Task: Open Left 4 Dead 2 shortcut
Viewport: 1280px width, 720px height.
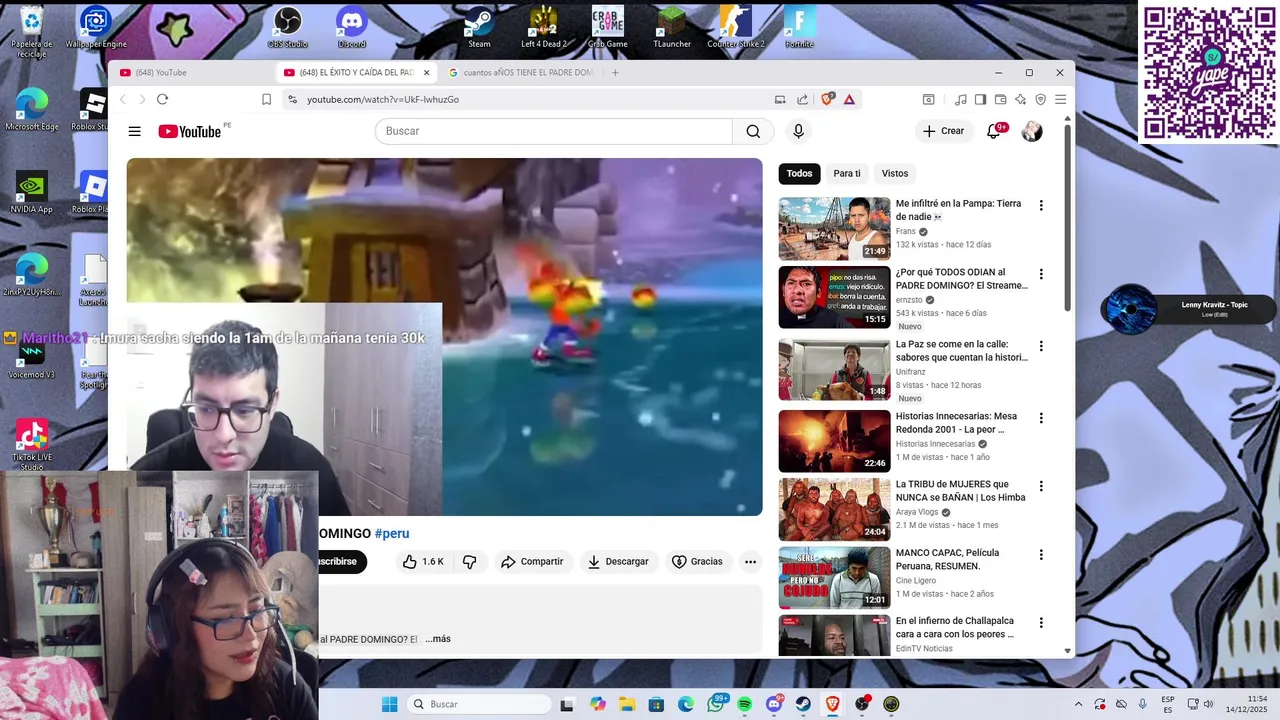Action: (543, 27)
